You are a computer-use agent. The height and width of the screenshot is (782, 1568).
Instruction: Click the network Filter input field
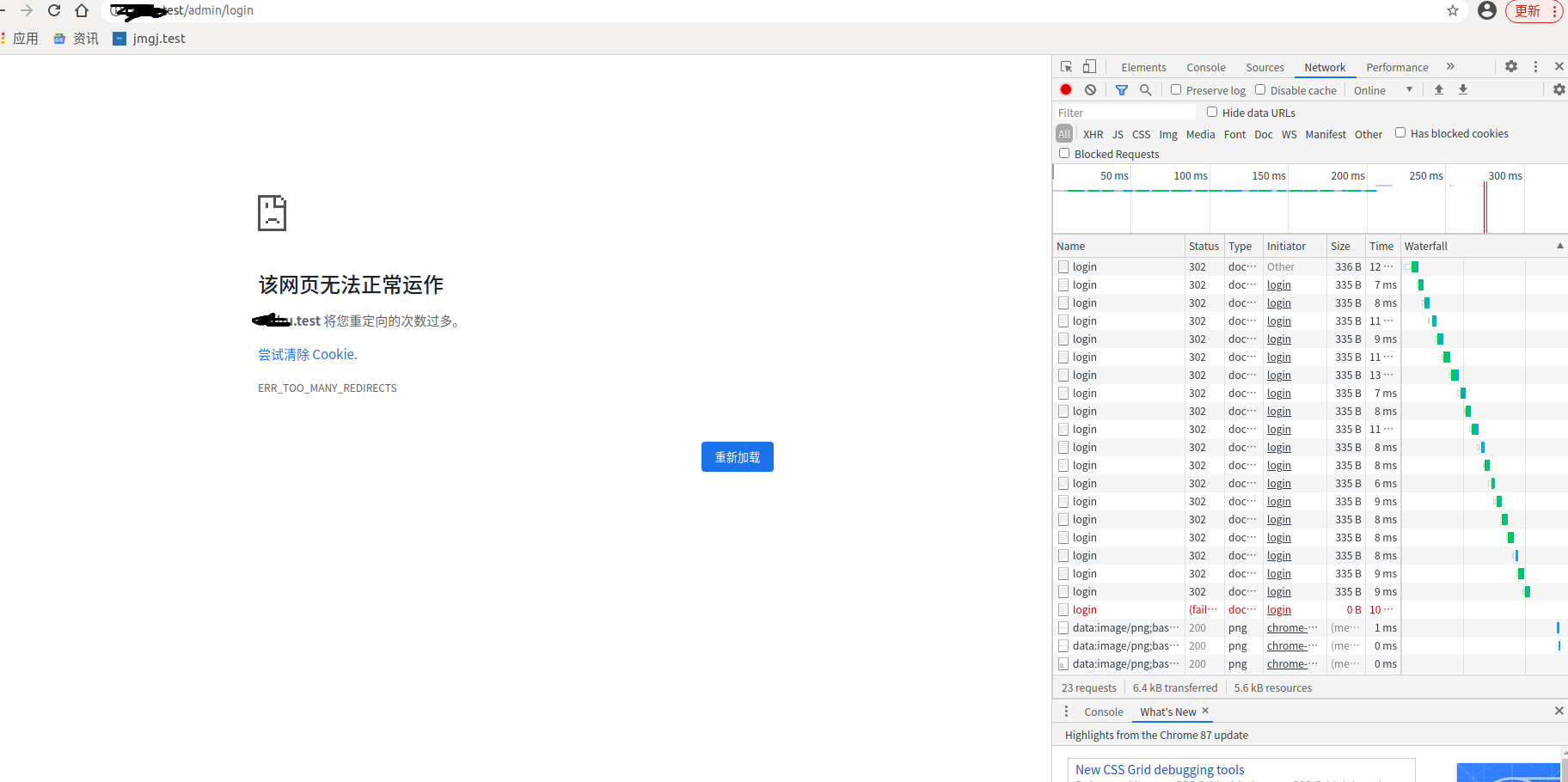(1124, 113)
